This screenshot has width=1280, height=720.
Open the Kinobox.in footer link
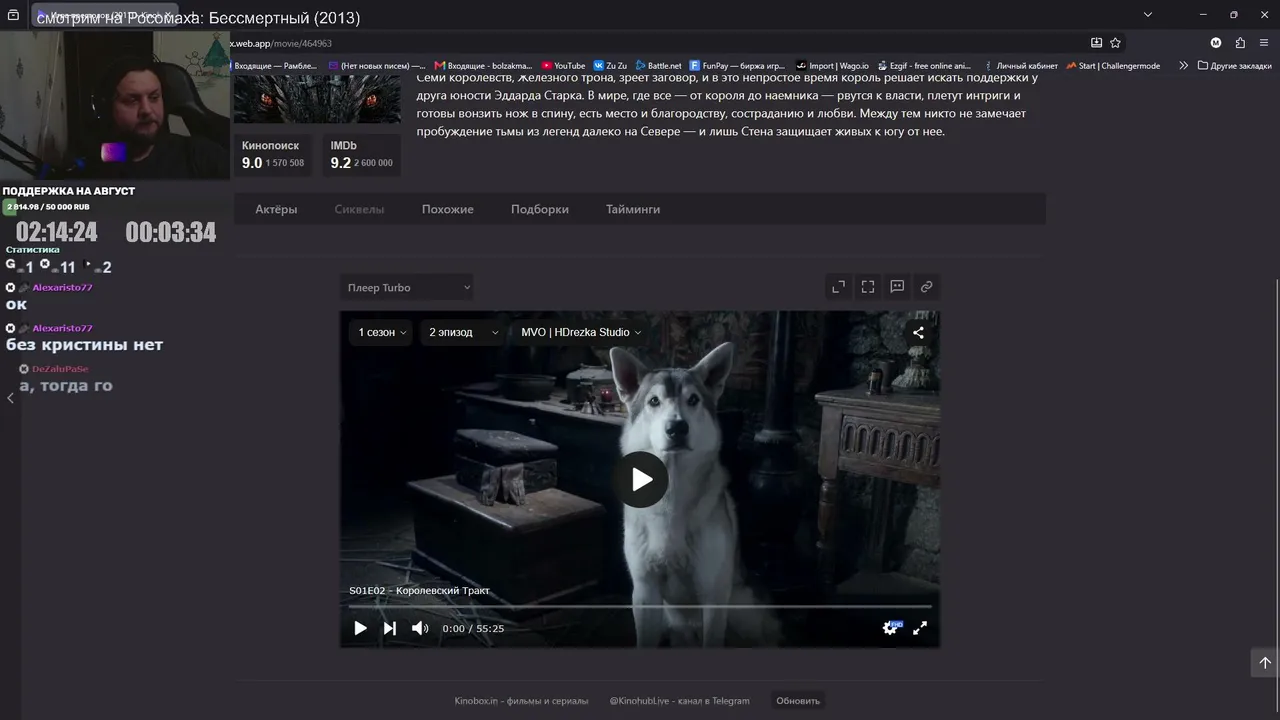coord(521,701)
